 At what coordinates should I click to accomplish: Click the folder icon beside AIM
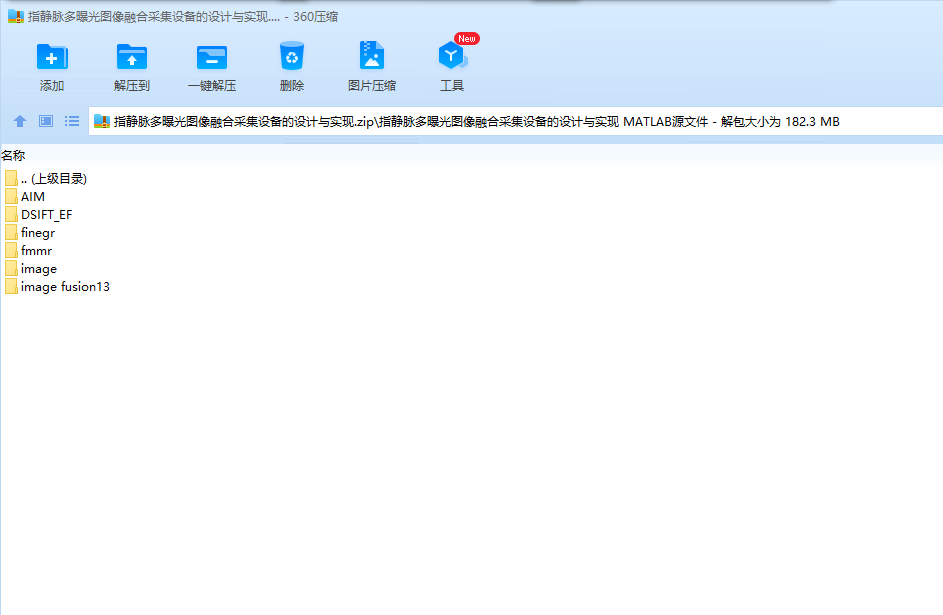click(11, 197)
